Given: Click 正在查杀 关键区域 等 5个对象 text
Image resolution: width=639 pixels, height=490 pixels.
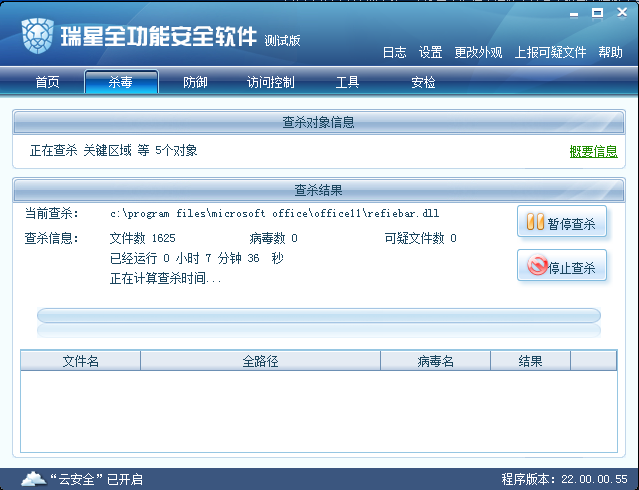Looking at the screenshot, I should (114, 150).
